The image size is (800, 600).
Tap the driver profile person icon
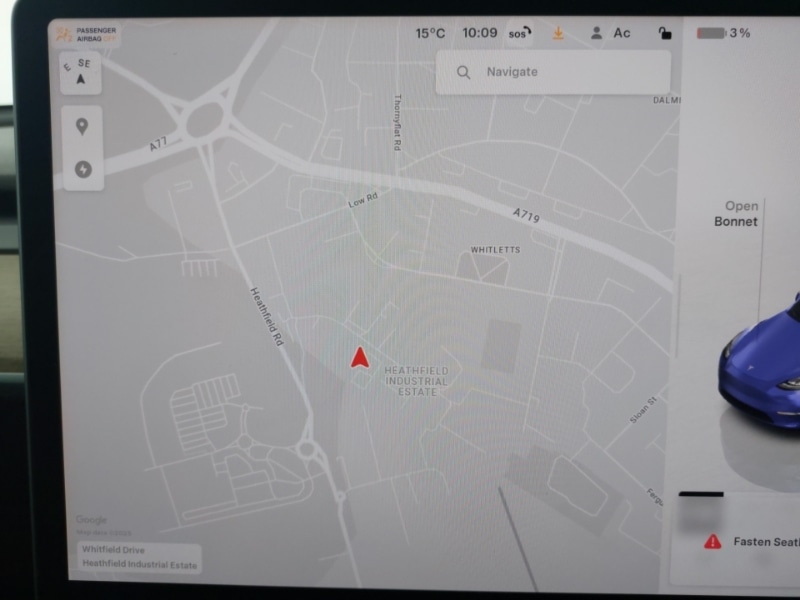[x=597, y=33]
